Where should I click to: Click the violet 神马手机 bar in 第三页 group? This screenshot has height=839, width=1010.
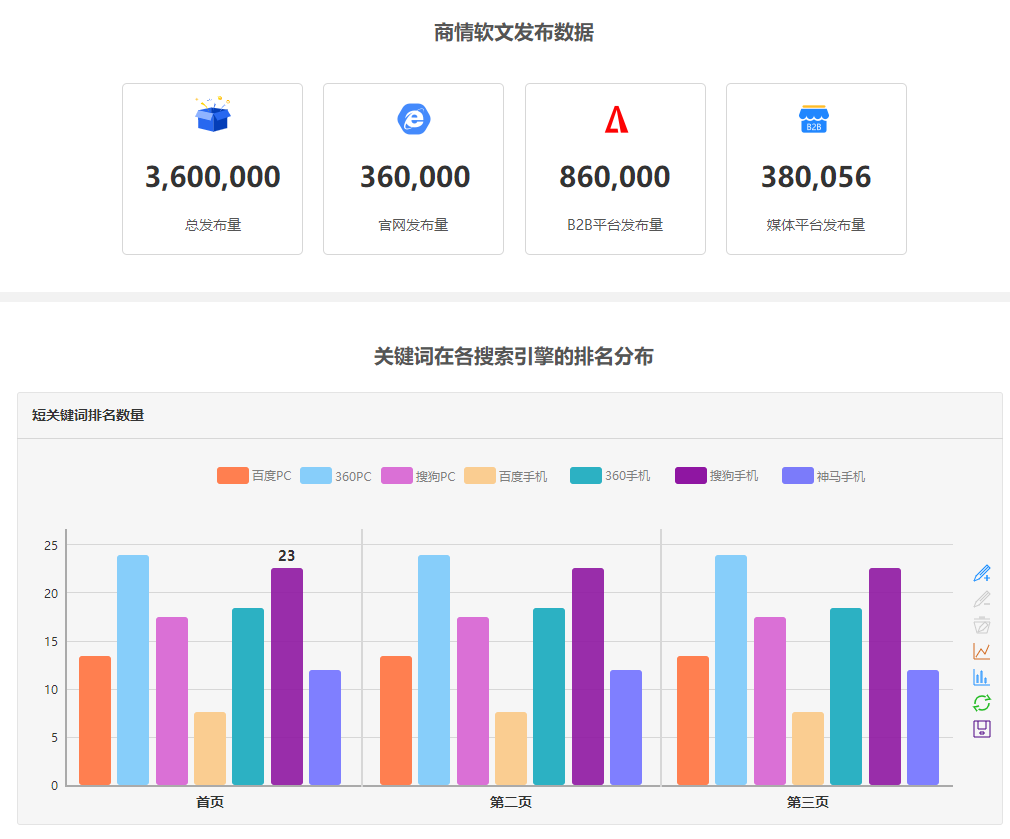[923, 728]
